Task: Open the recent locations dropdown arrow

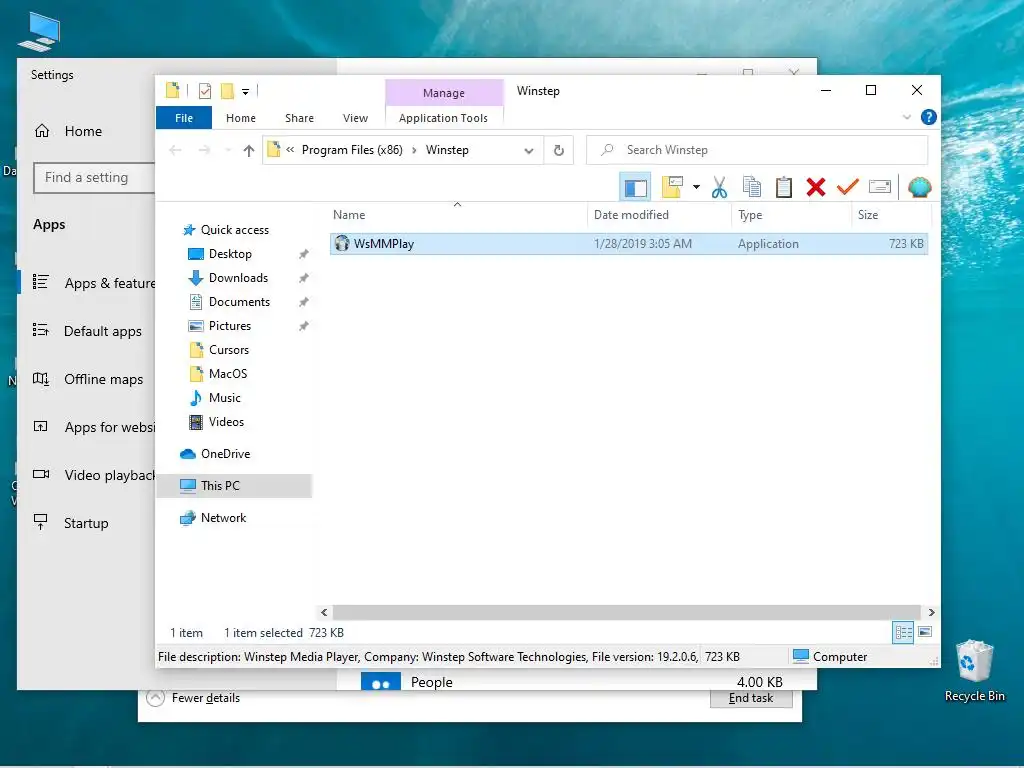Action: [228, 151]
